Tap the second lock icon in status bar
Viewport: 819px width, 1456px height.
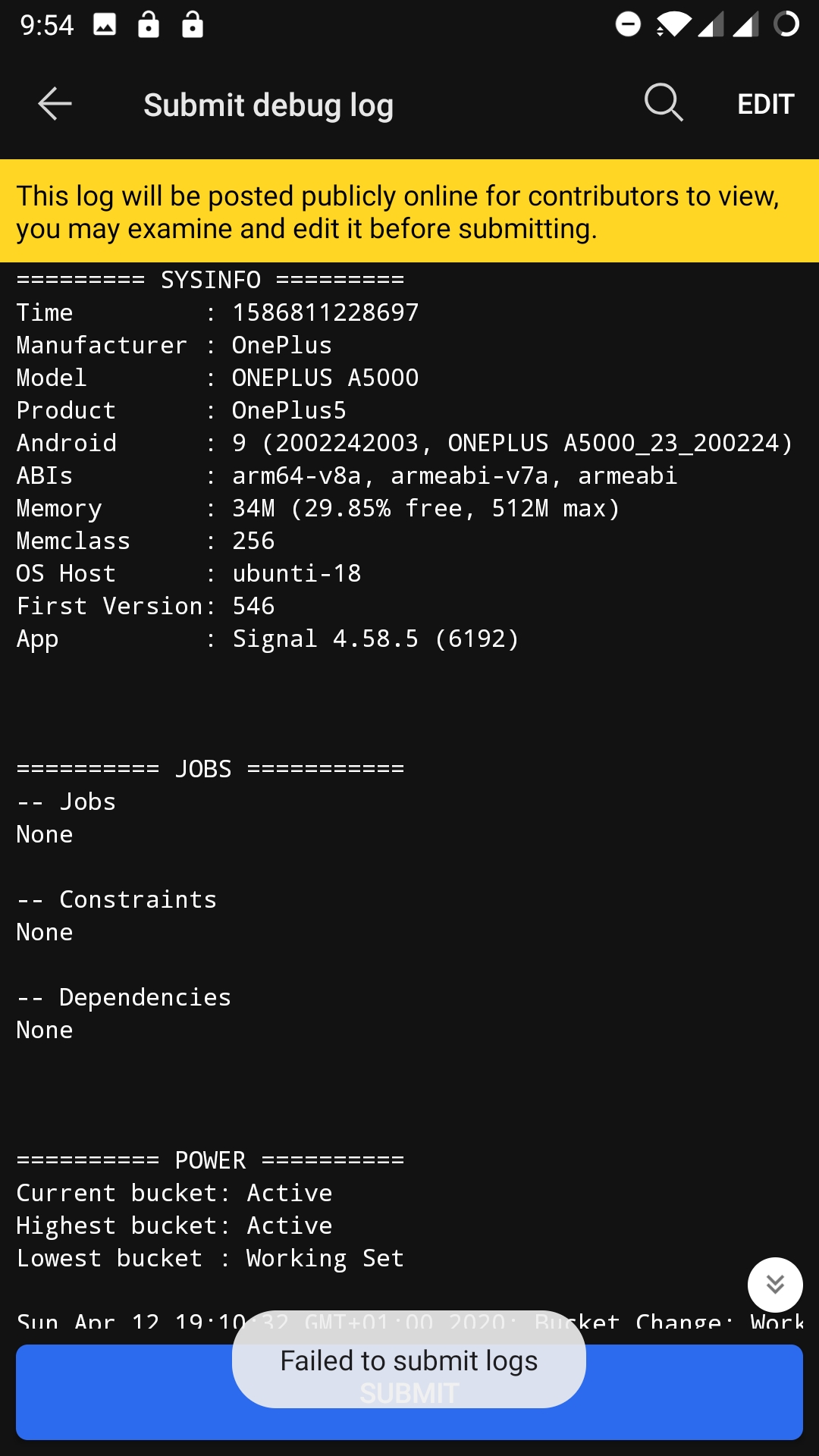[x=192, y=25]
